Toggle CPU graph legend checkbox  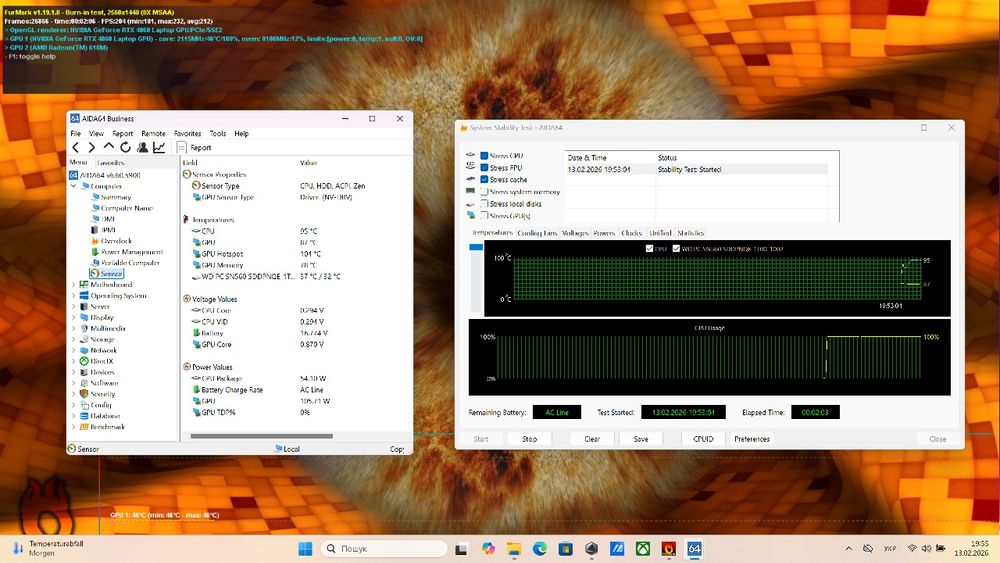649,249
